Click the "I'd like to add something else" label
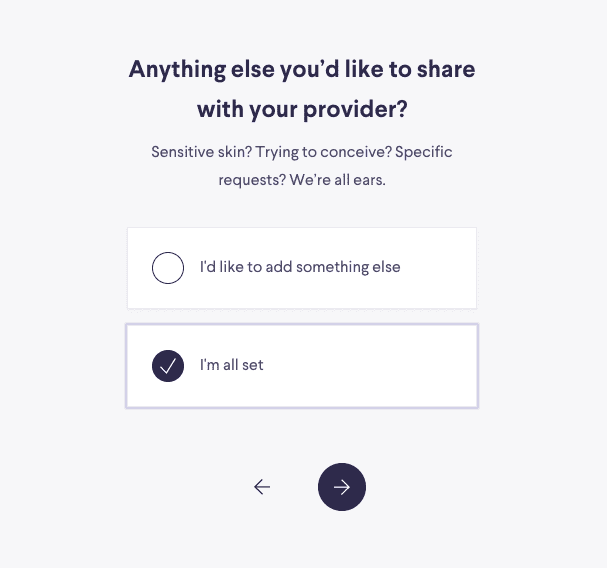Viewport: 607px width, 568px height. pyautogui.click(x=300, y=268)
